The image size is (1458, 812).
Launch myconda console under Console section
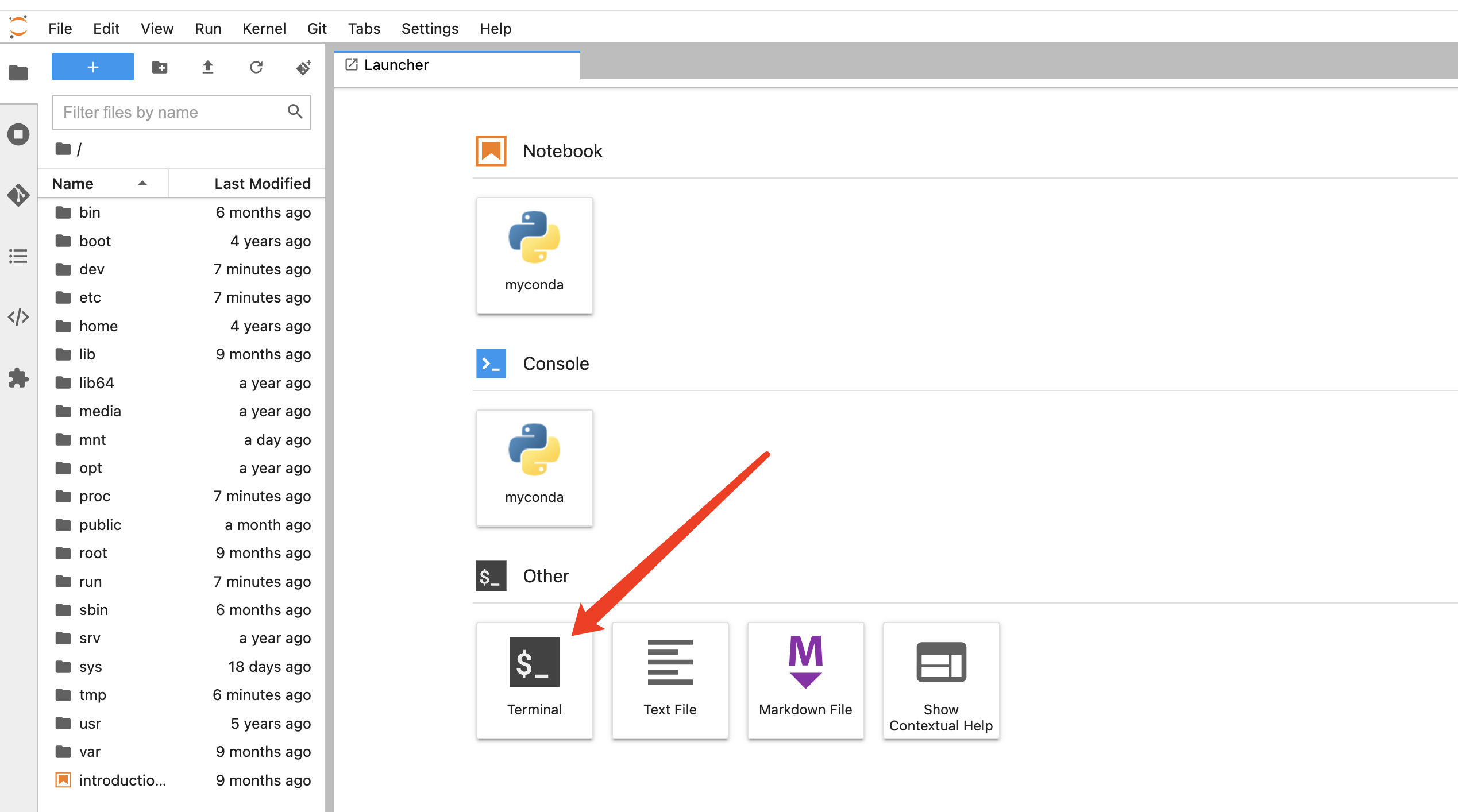pyautogui.click(x=534, y=468)
